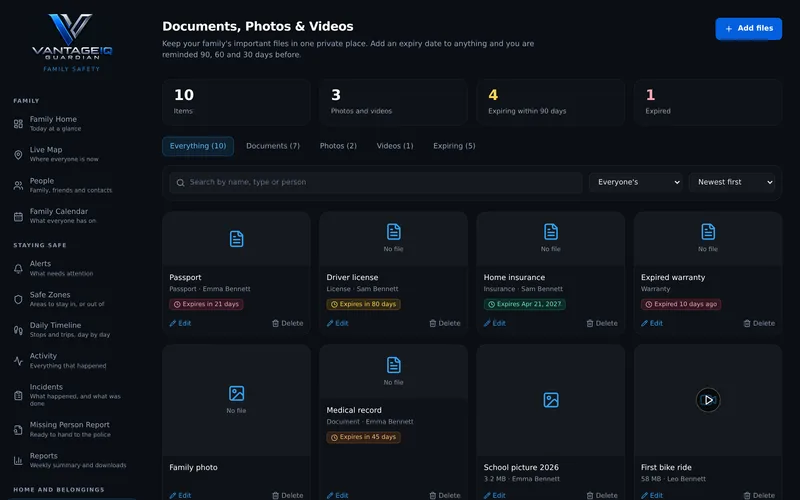Open Reports bar chart icon
This screenshot has width=800, height=500.
(x=18, y=460)
